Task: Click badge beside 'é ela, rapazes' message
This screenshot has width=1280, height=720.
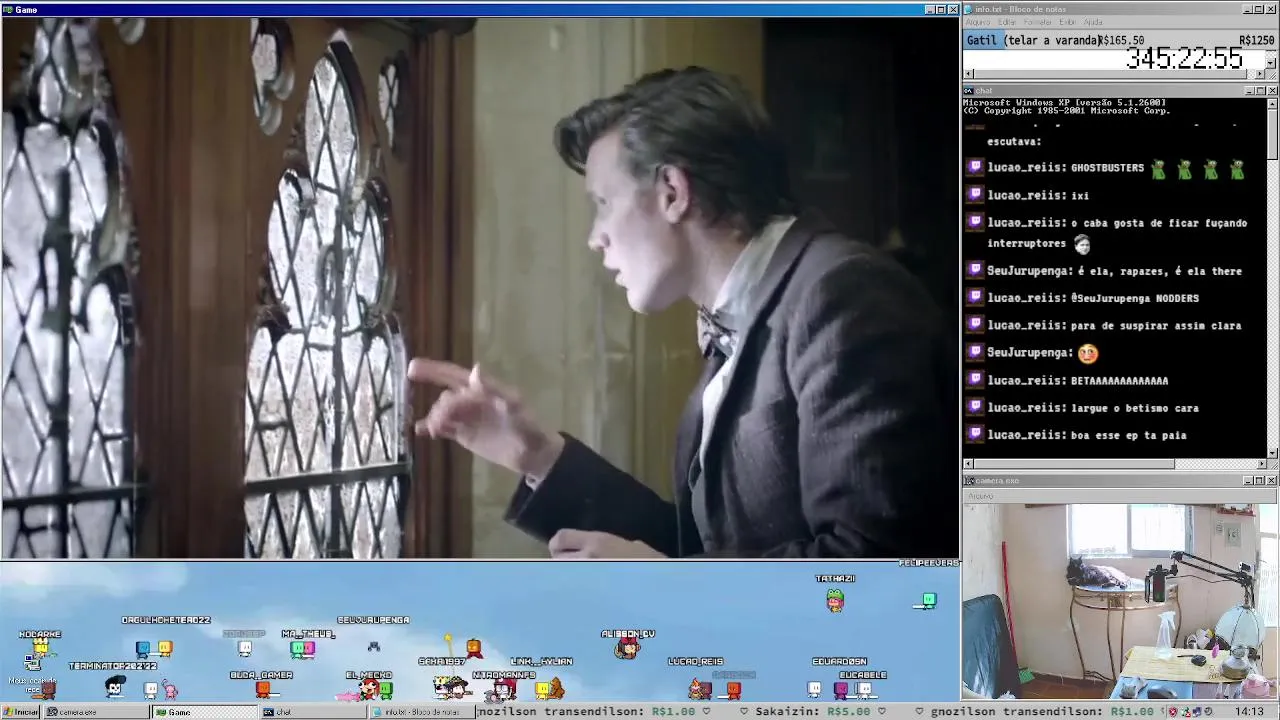Action: point(975,271)
